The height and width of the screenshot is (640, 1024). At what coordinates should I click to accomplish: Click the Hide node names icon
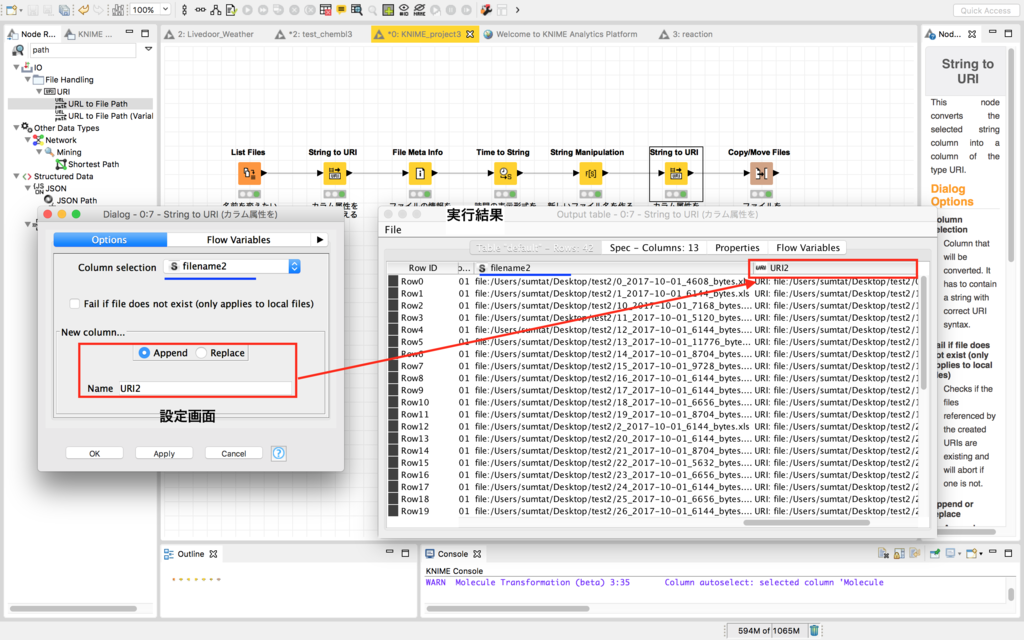(419, 10)
